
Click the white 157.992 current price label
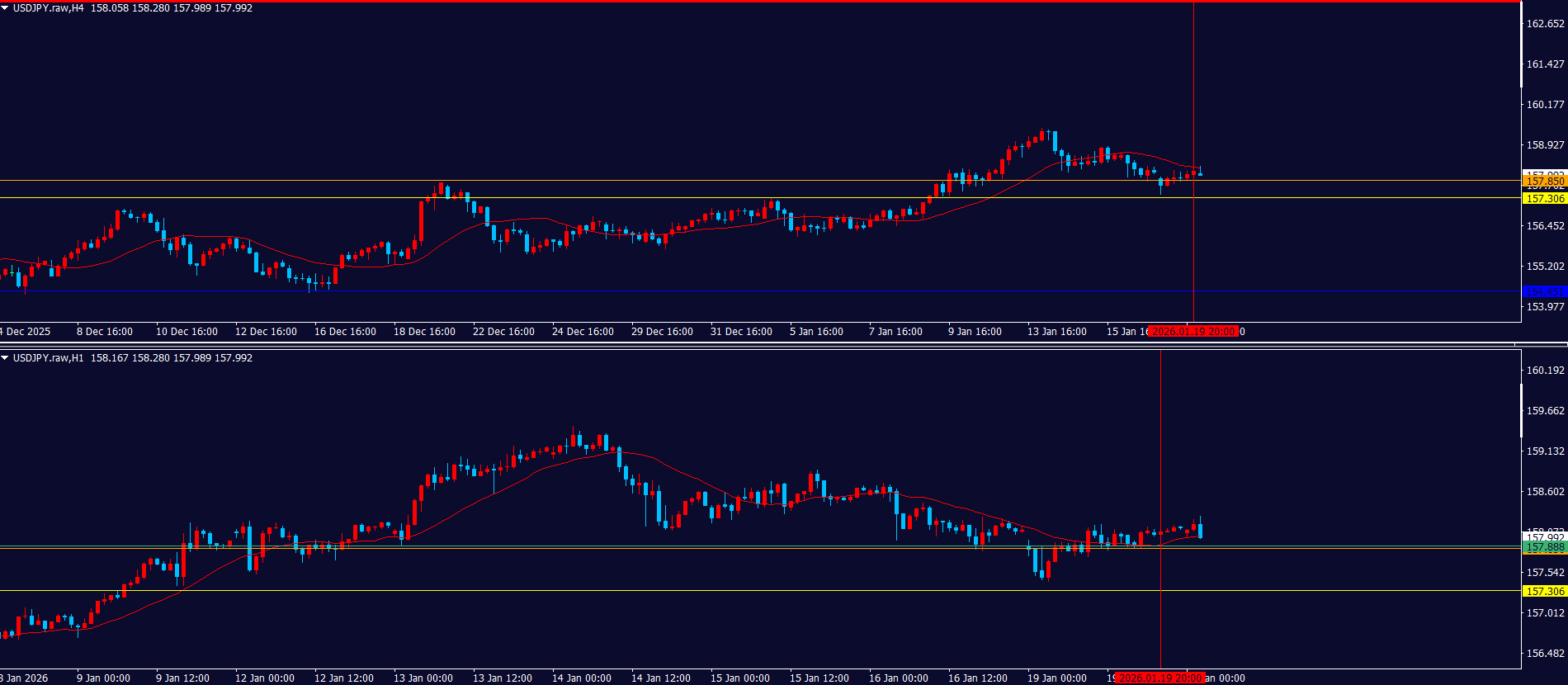click(1544, 537)
